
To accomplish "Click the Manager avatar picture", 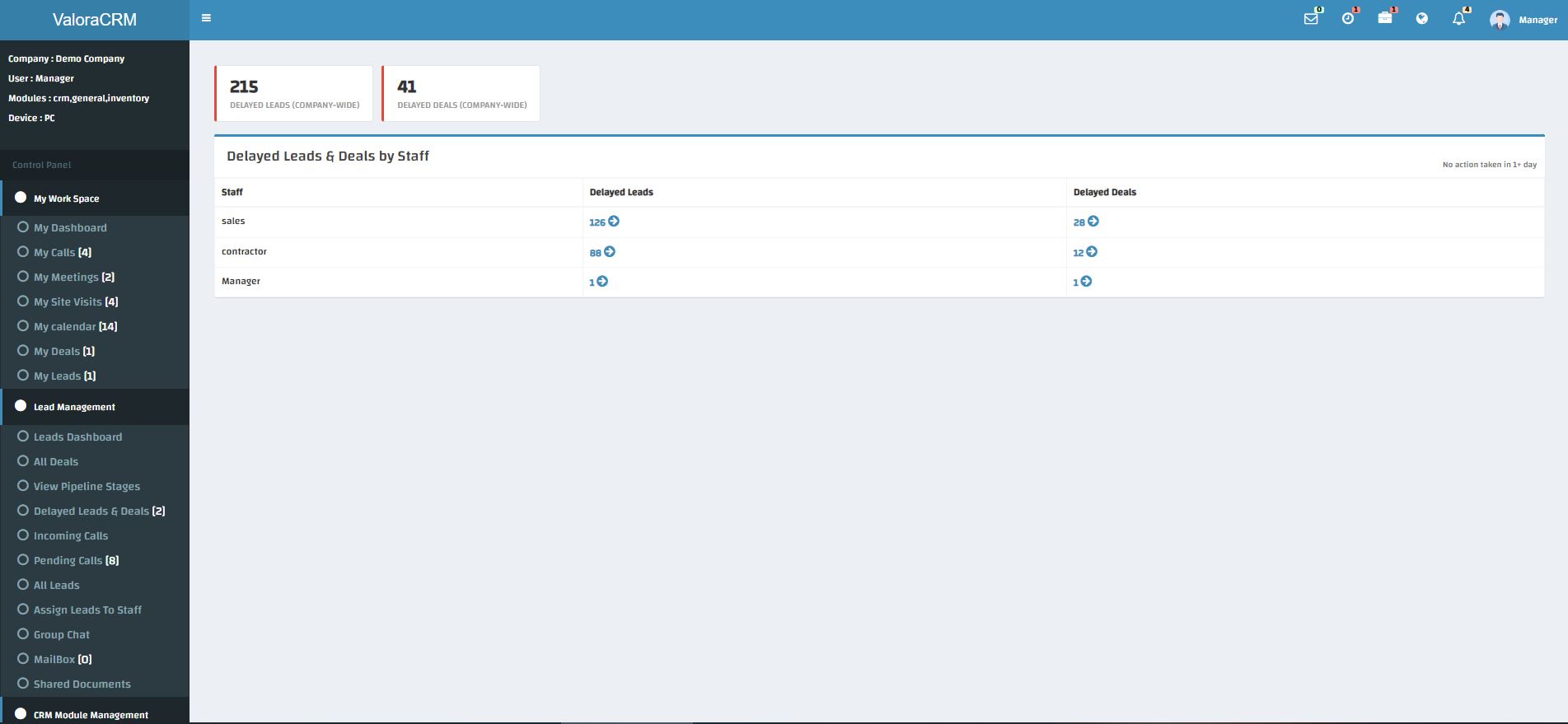I will pyautogui.click(x=1500, y=20).
